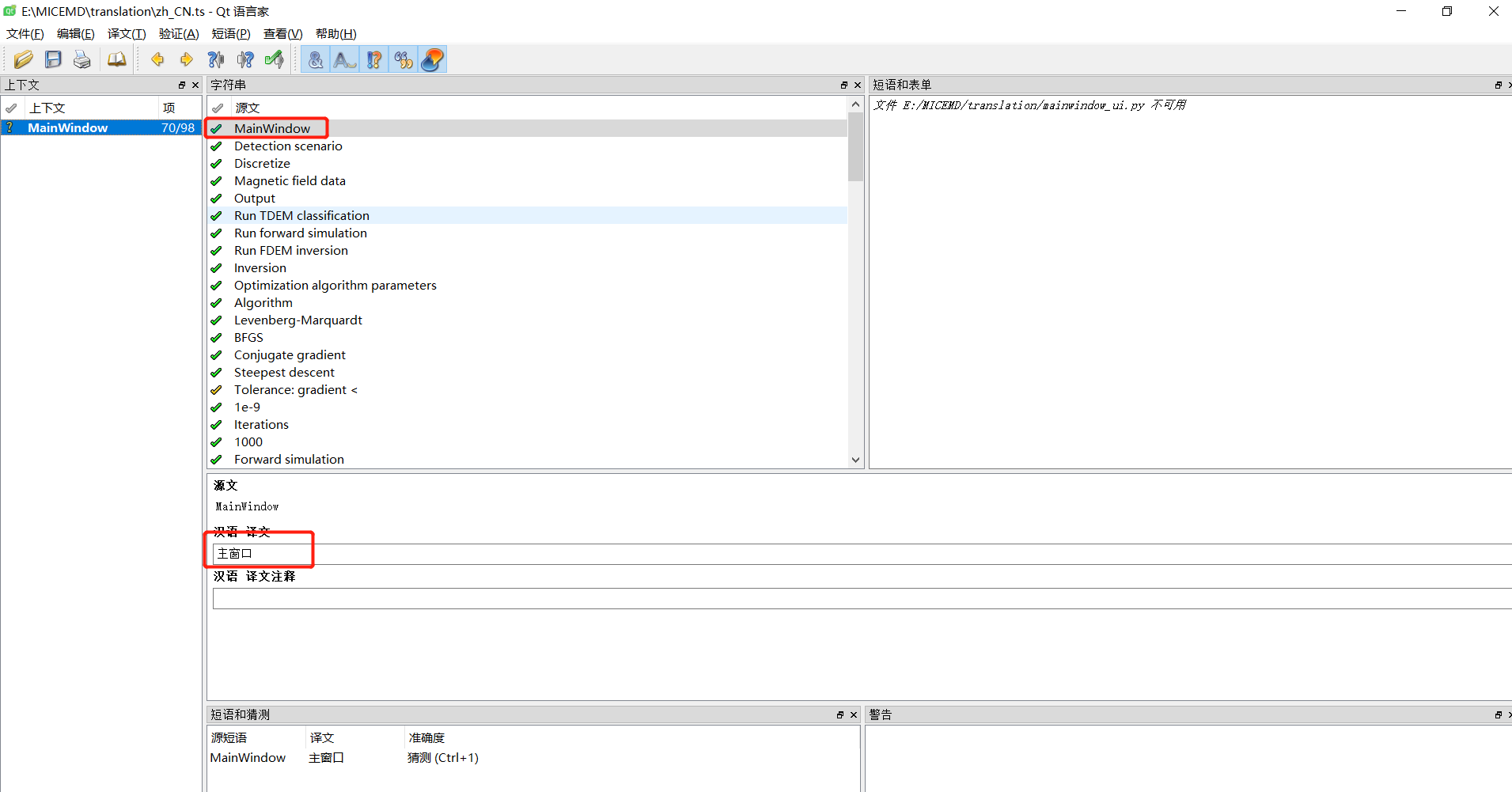Go to the next item

(x=187, y=59)
